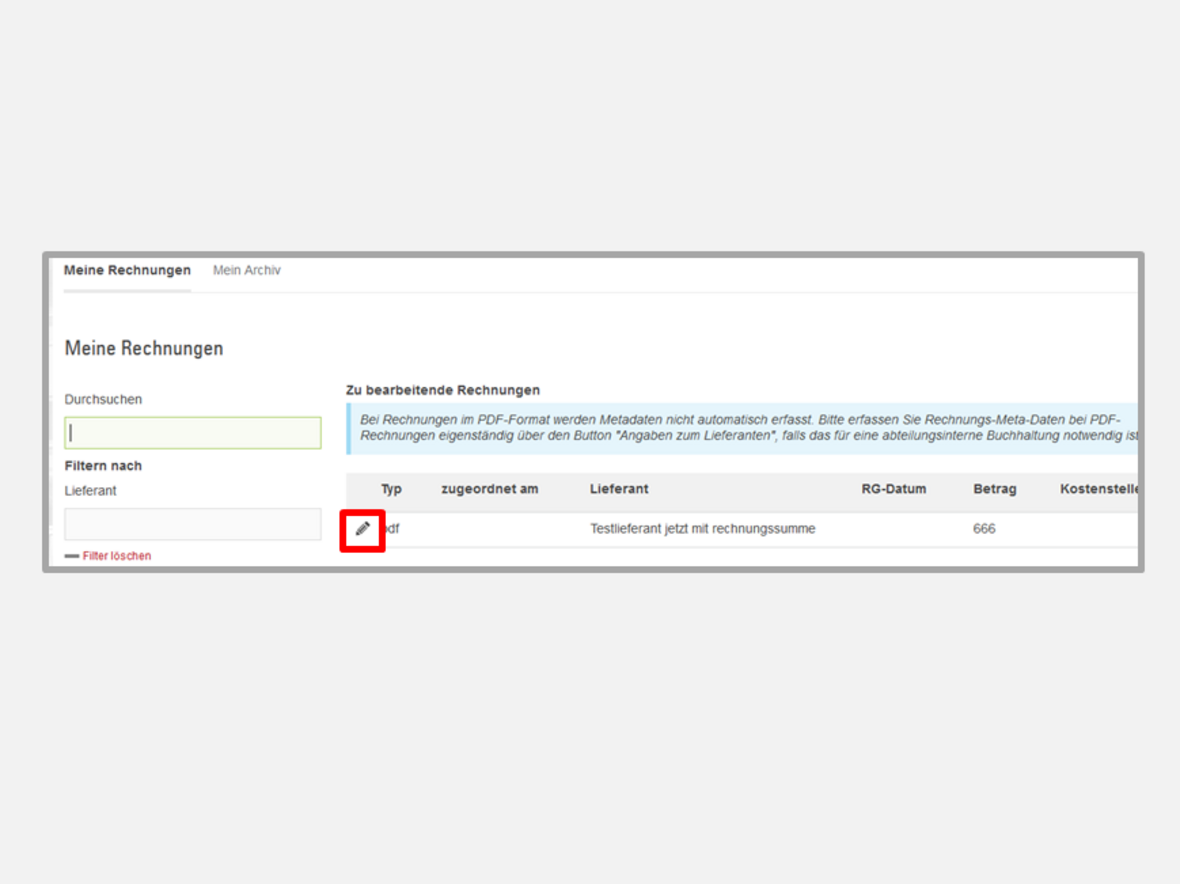The width and height of the screenshot is (1180, 884).
Task: Click into the Lieferant filter field
Action: click(x=193, y=523)
